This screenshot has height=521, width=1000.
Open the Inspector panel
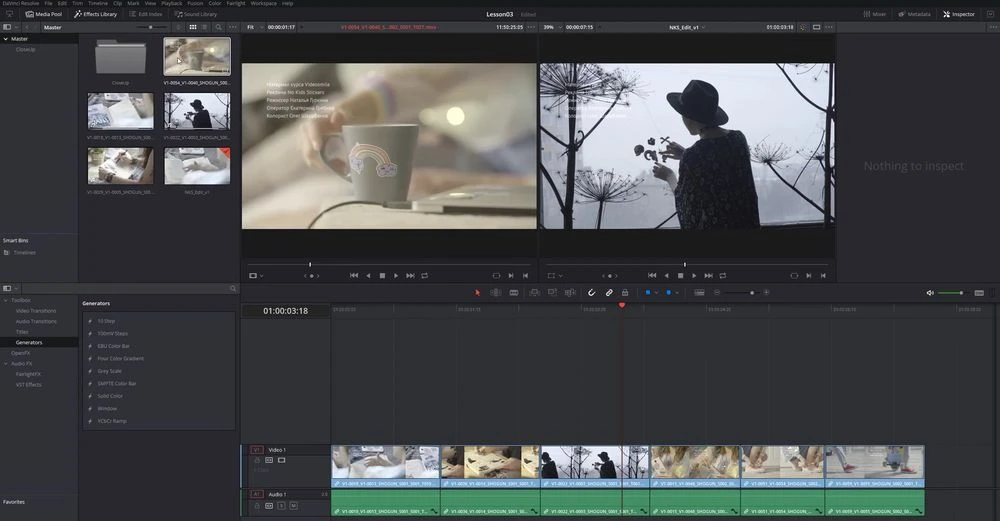pyautogui.click(x=958, y=14)
